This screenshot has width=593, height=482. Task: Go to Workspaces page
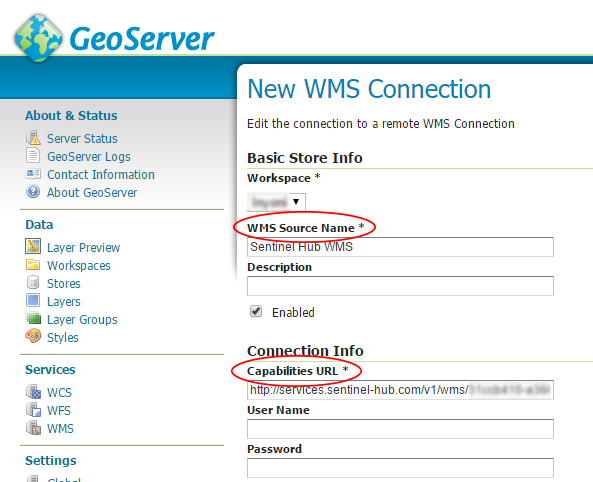79,266
